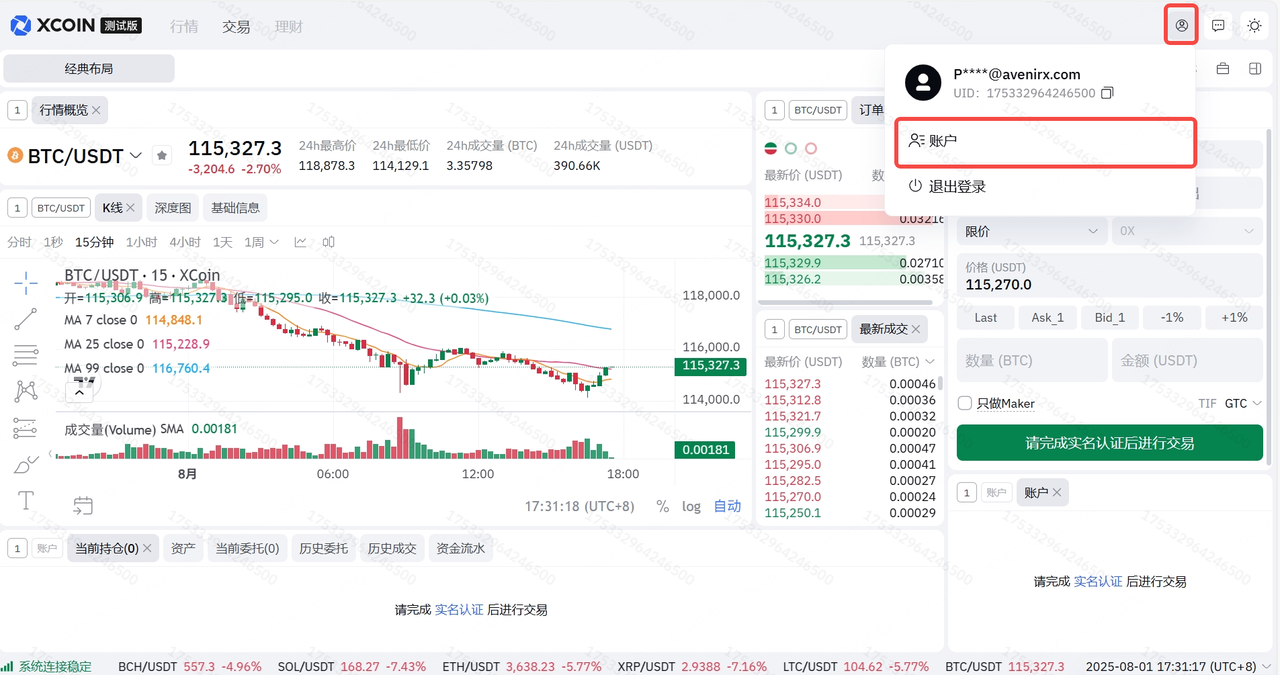Click the 实名认证 link in positions panel
The height and width of the screenshot is (675, 1280).
tap(459, 609)
